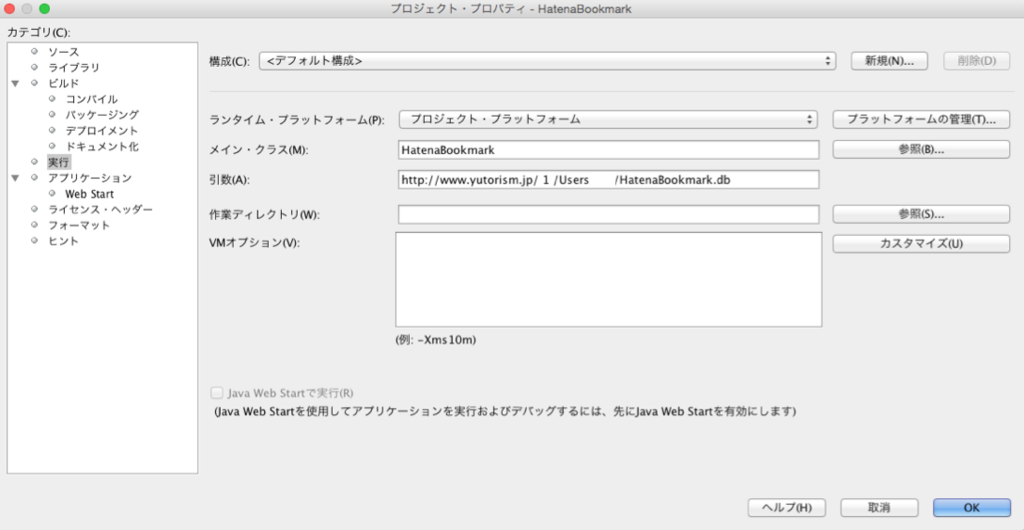The width and height of the screenshot is (1024, 530).
Task: Confirm with the OK button
Action: [972, 508]
